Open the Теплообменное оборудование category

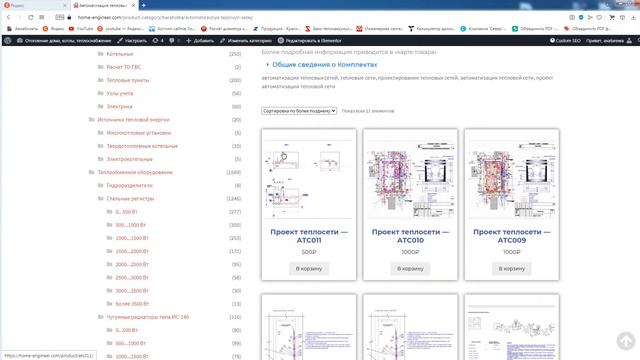click(135, 172)
